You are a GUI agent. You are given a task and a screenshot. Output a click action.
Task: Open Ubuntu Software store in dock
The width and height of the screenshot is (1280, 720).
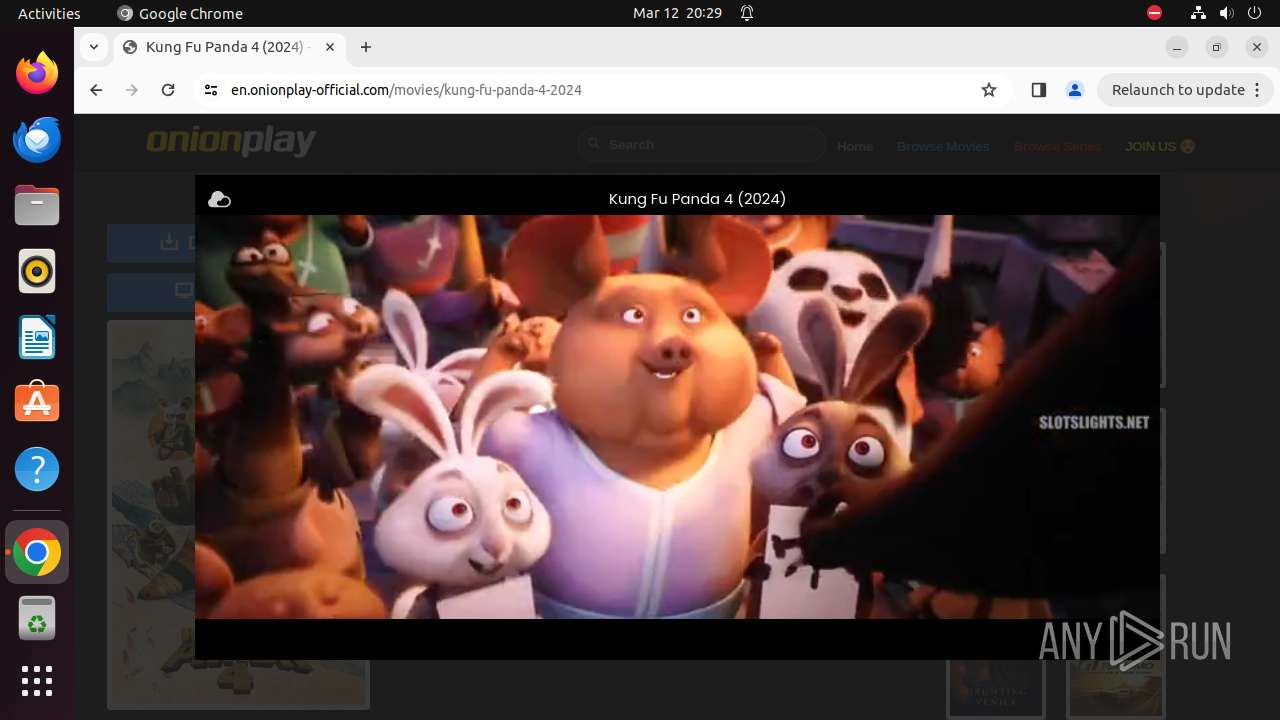37,403
